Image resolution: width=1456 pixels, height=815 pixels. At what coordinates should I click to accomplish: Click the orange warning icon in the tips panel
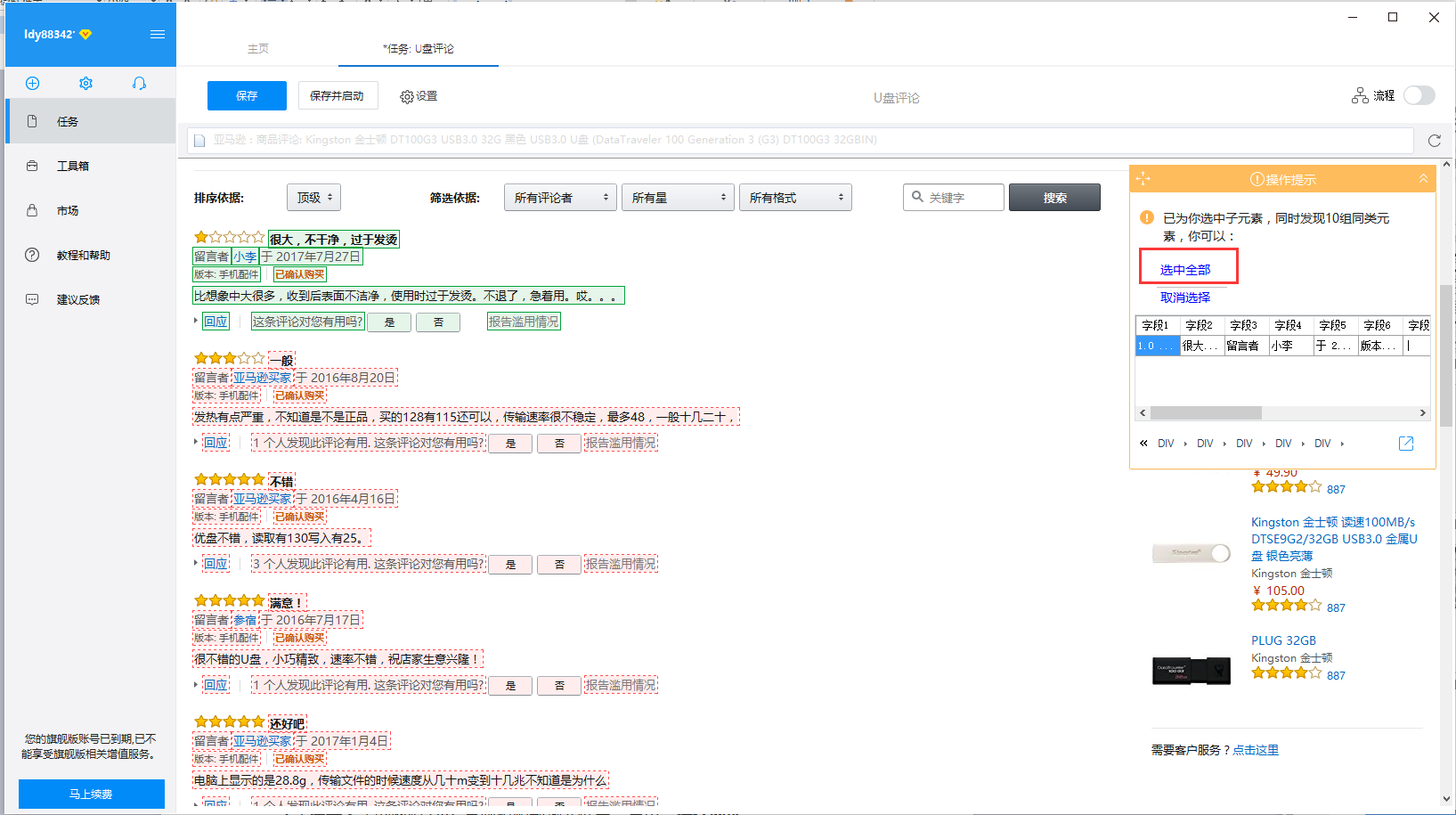click(1147, 217)
